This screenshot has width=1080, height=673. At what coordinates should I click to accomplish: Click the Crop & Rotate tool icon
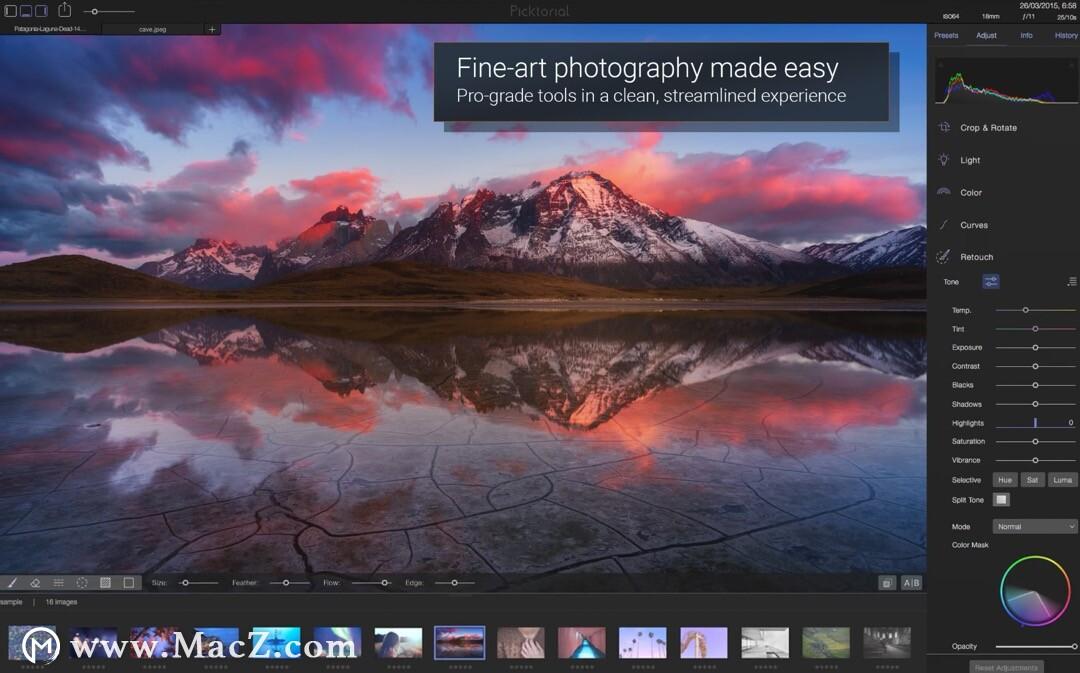tap(944, 127)
